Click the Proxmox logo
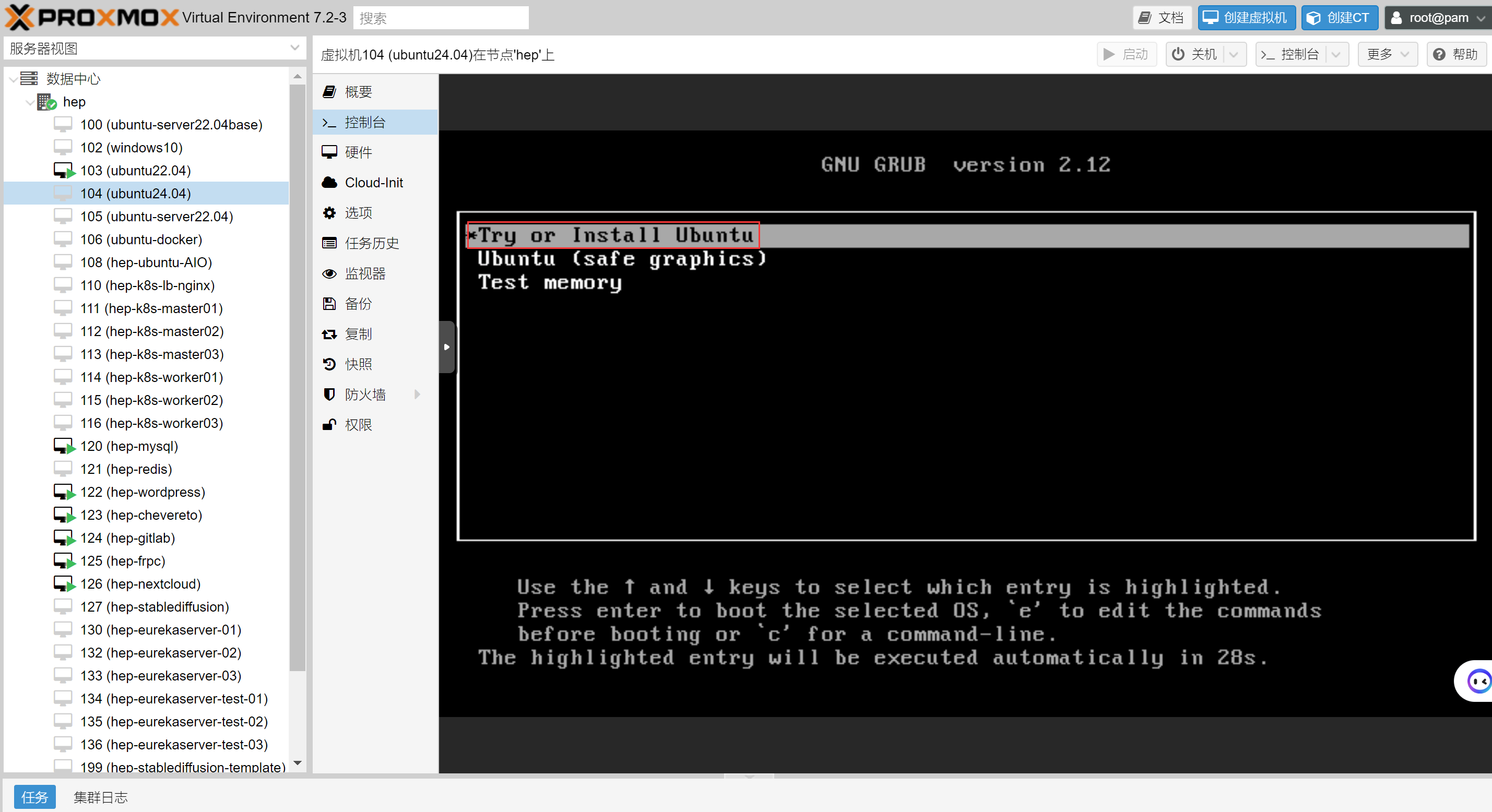 pyautogui.click(x=91, y=17)
